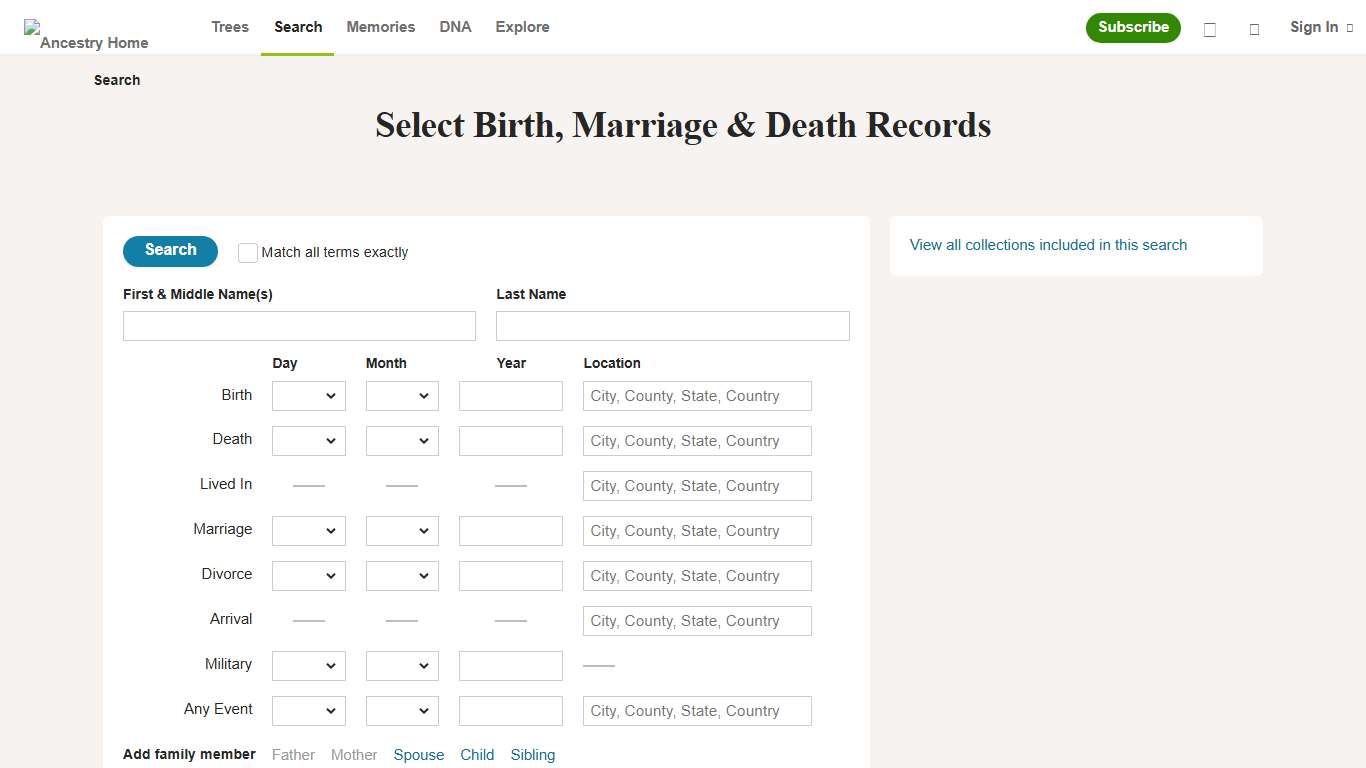Open the Marriage day dropdown

(308, 530)
